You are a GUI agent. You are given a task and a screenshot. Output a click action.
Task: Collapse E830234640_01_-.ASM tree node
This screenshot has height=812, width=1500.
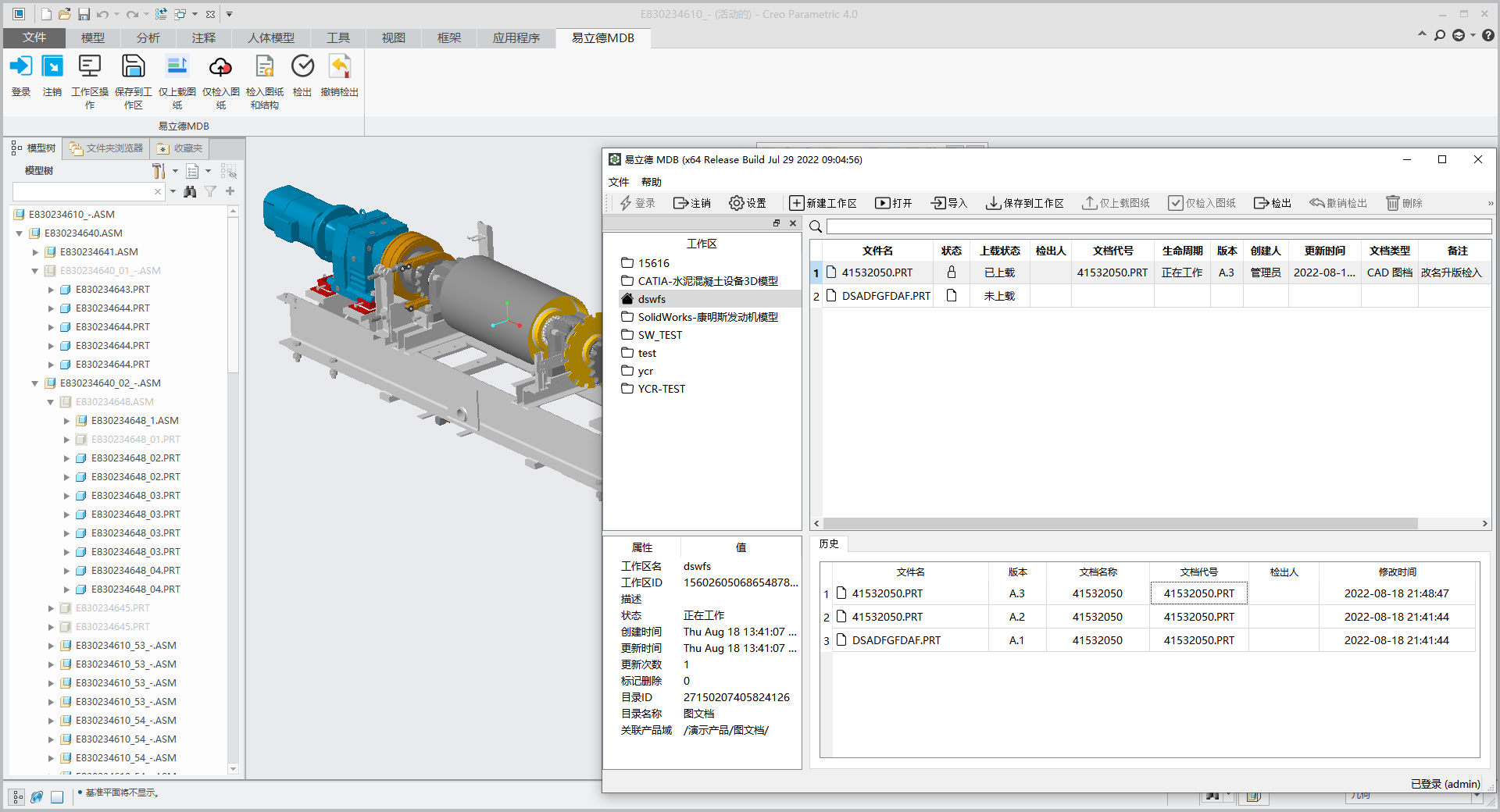point(35,271)
